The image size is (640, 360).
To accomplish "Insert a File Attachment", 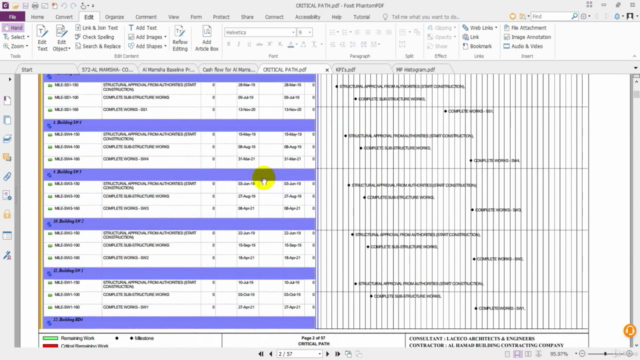I will (525, 28).
